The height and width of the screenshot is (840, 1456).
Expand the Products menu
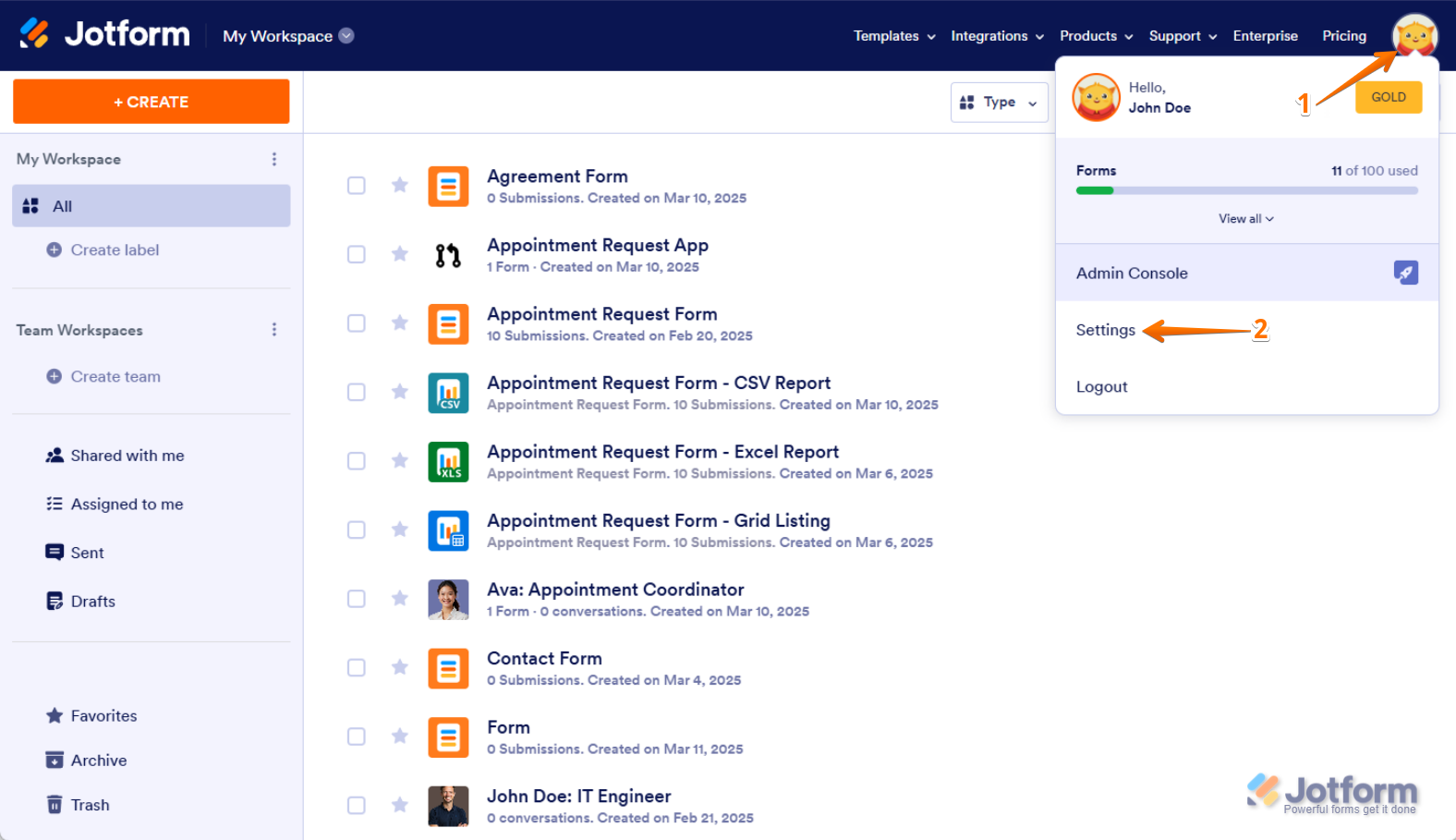coord(1096,36)
